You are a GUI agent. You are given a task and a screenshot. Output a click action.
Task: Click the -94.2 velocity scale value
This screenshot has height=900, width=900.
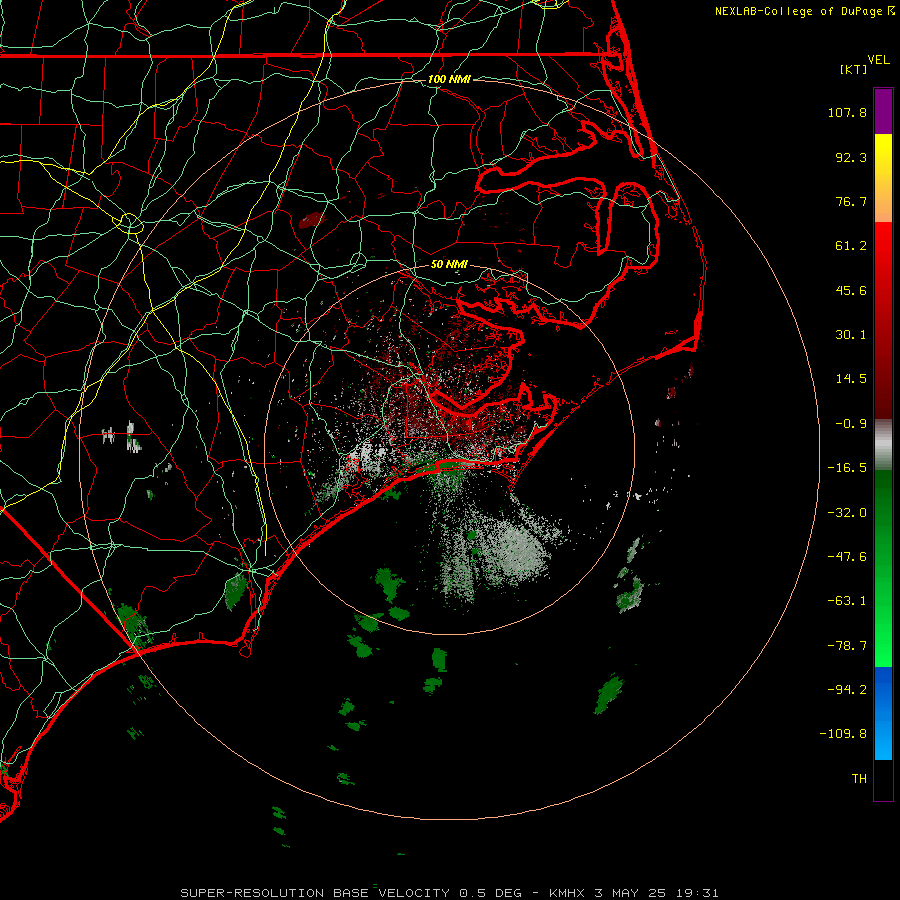point(847,689)
